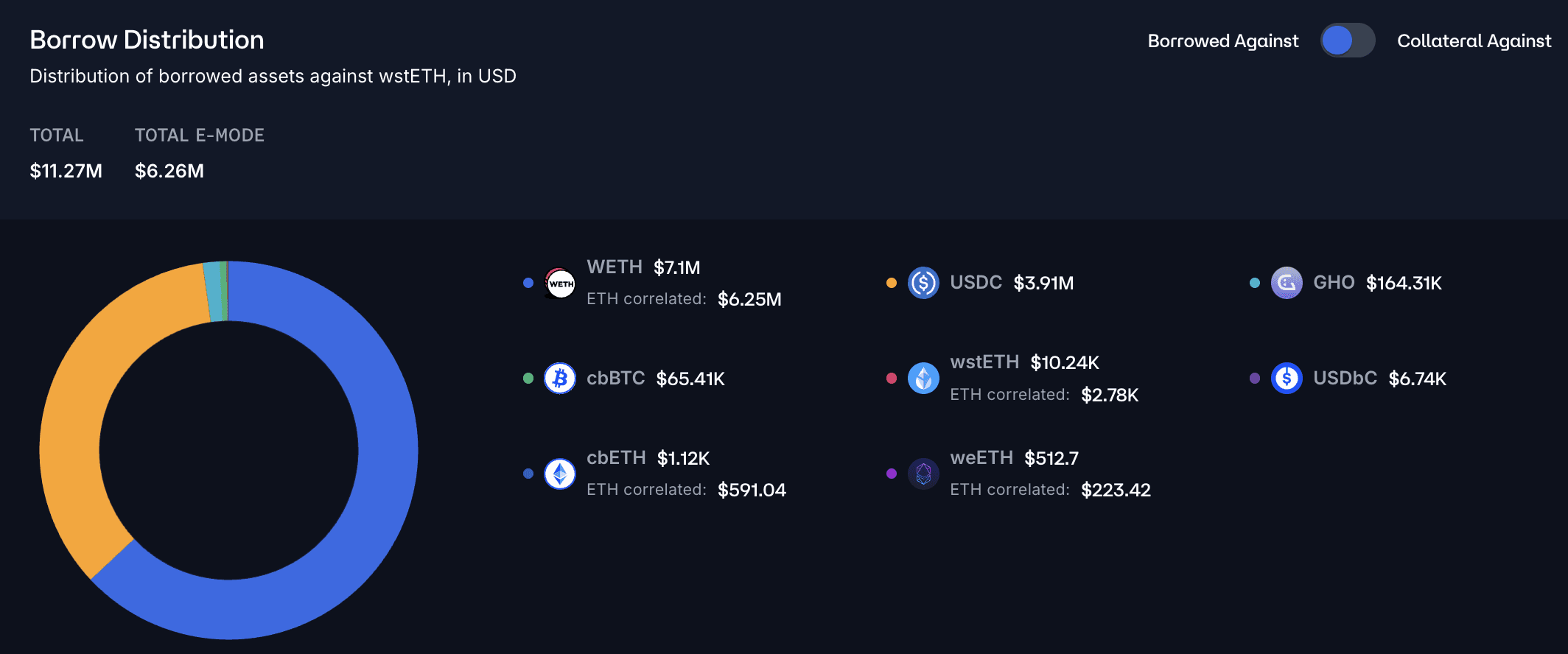Click the WETH token icon
This screenshot has width=1568, height=654.
(560, 284)
